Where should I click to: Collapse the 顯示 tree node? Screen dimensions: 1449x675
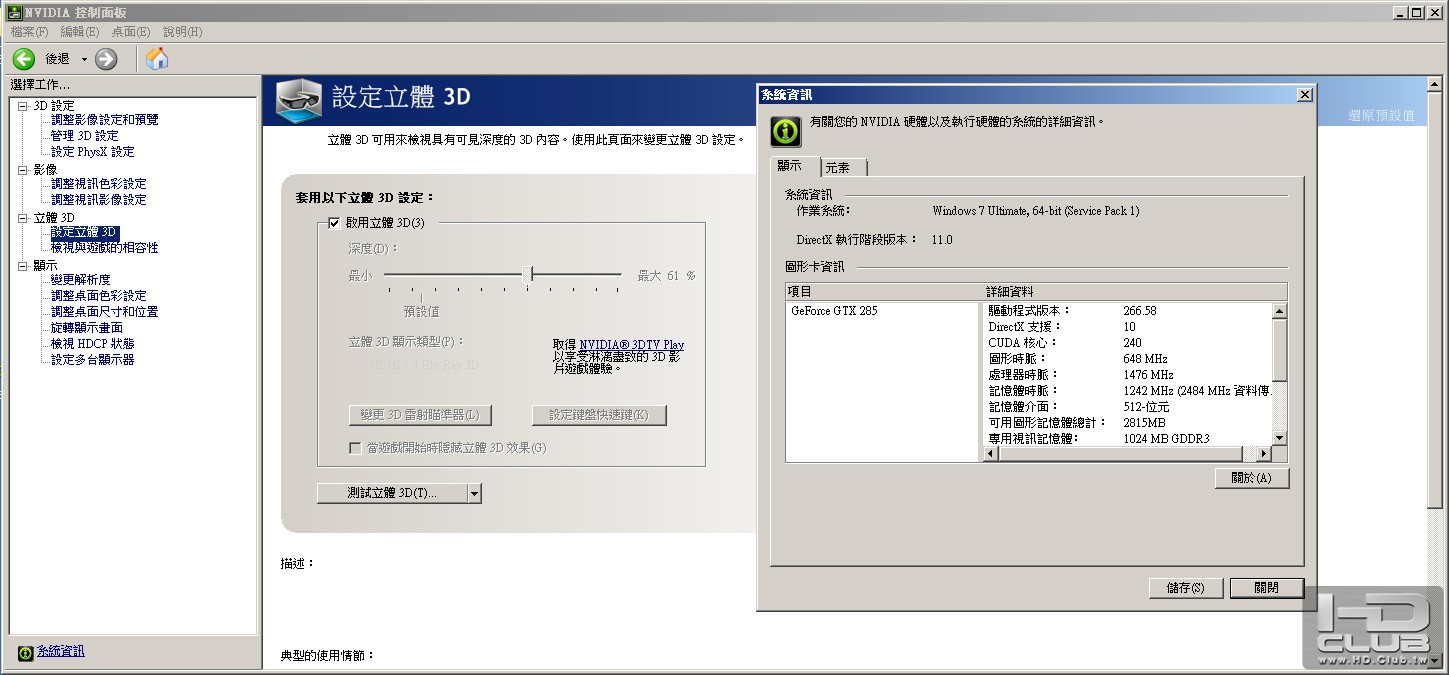(23, 266)
